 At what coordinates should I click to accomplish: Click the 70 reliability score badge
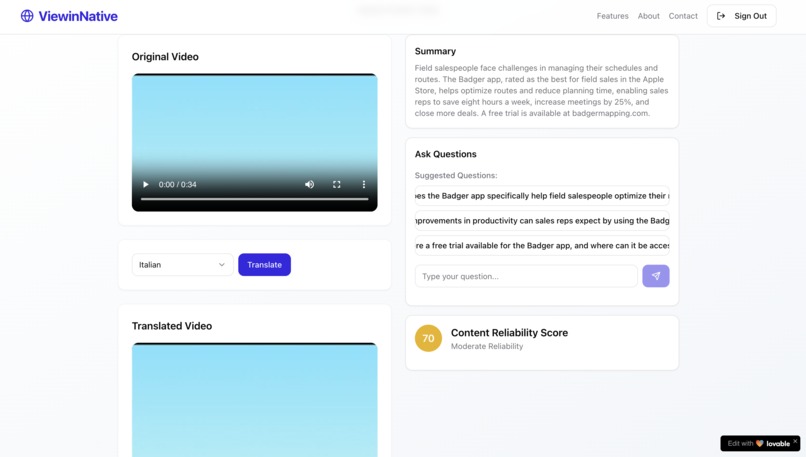pyautogui.click(x=428, y=338)
